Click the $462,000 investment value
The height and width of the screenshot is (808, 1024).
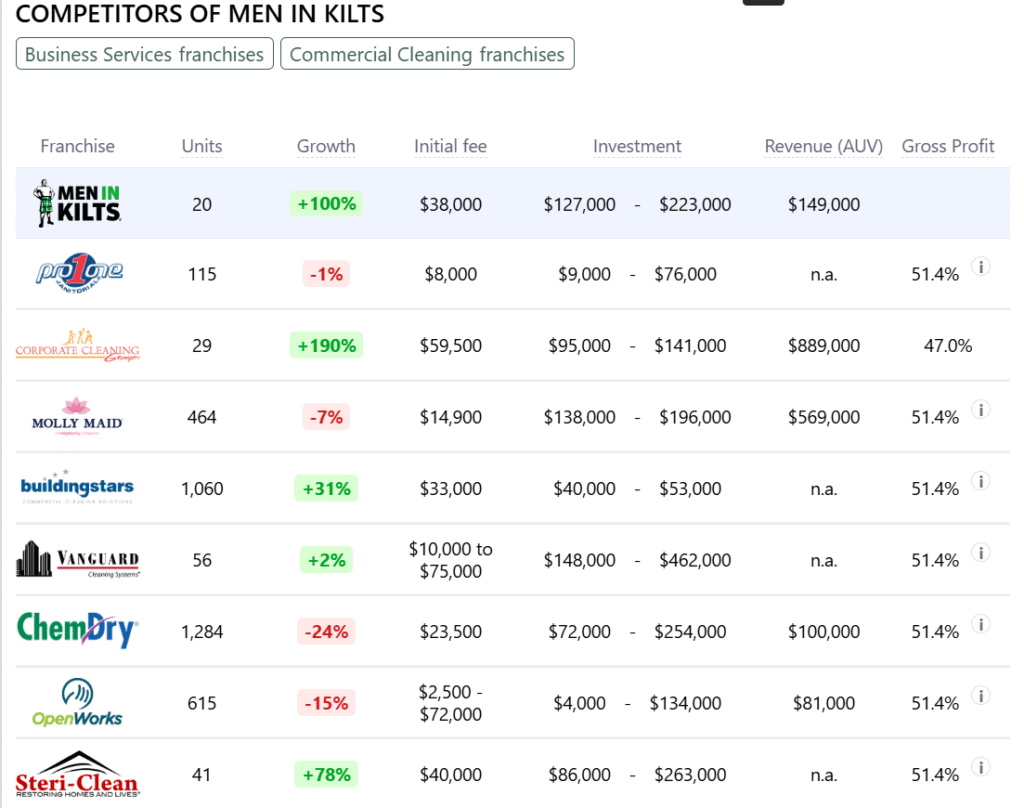coord(695,560)
